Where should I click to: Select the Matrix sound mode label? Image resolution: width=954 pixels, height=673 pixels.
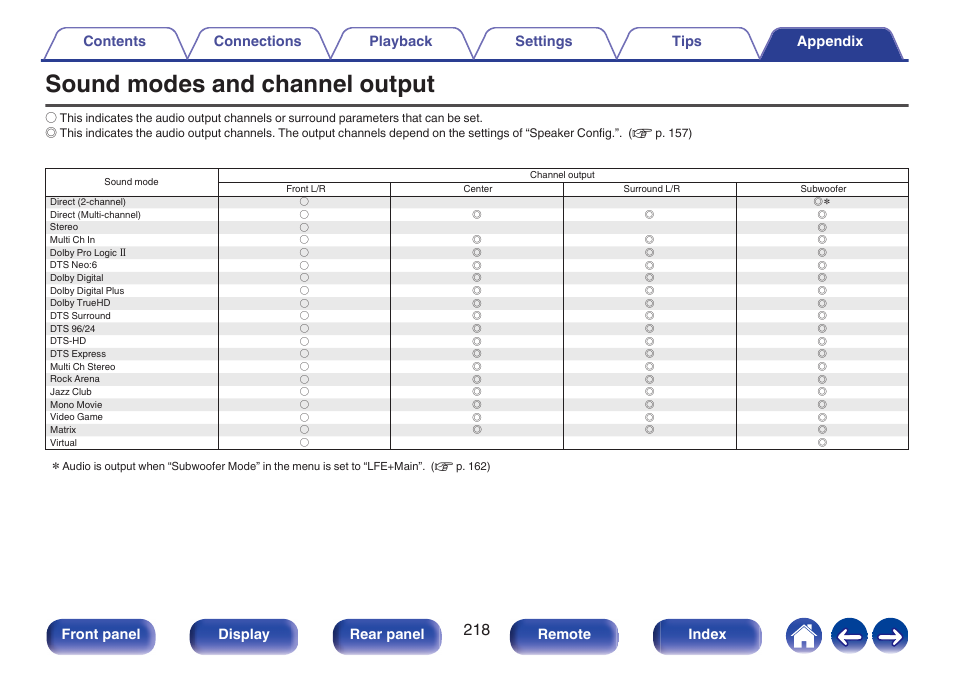click(x=63, y=430)
